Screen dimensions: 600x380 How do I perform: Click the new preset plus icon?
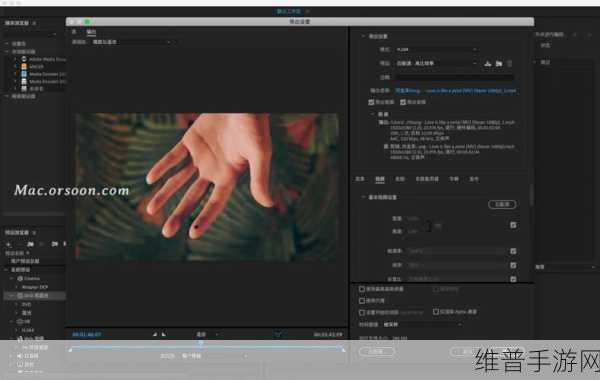[8, 244]
